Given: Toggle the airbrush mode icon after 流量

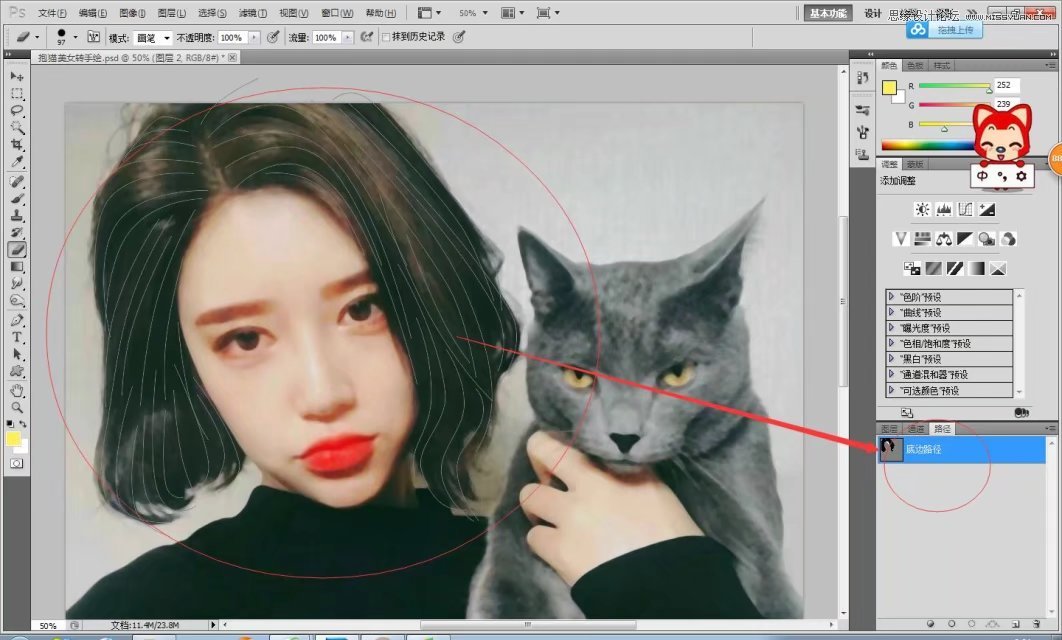Looking at the screenshot, I should [366, 37].
